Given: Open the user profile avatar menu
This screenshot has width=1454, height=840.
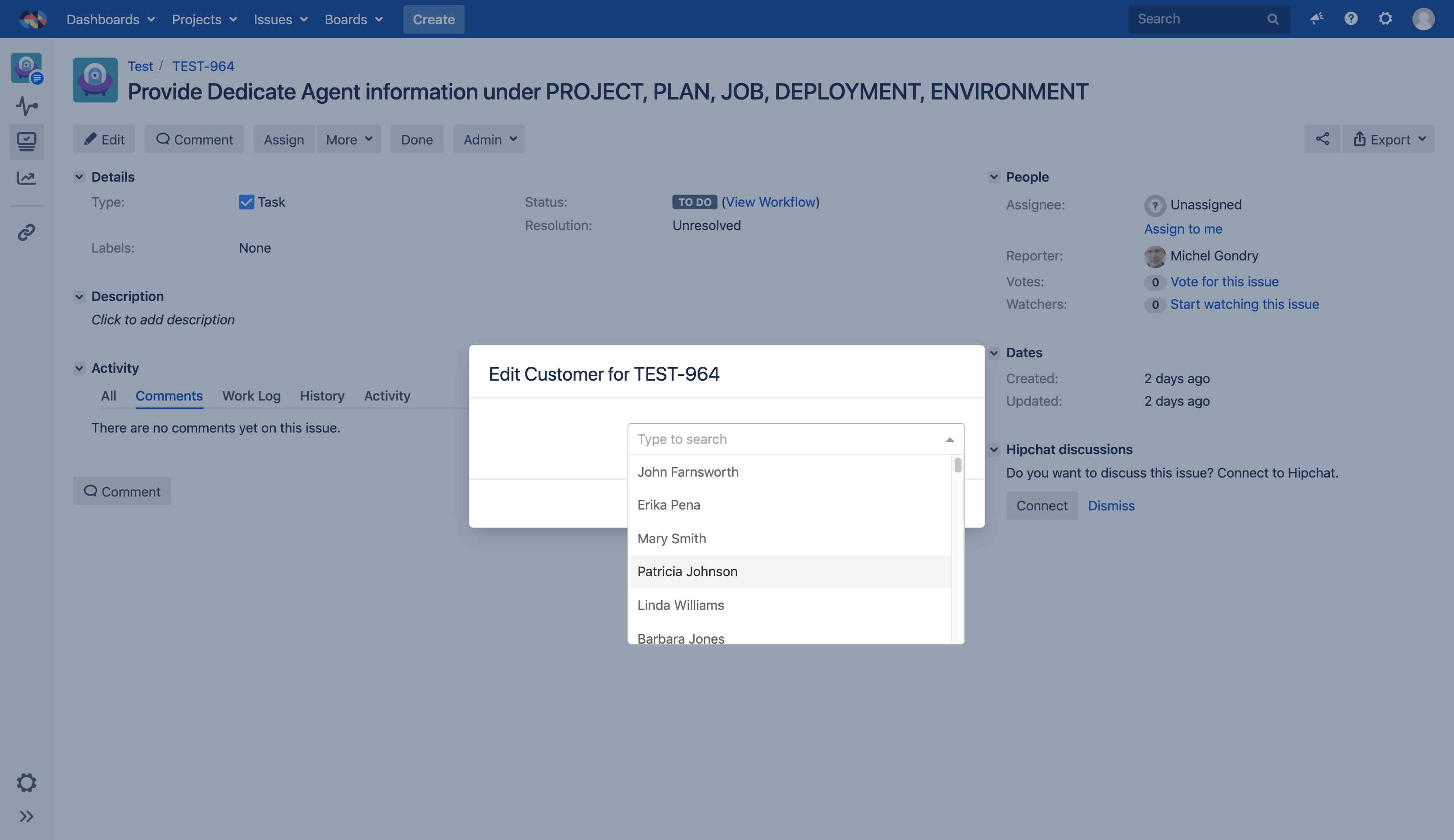Looking at the screenshot, I should click(1423, 19).
